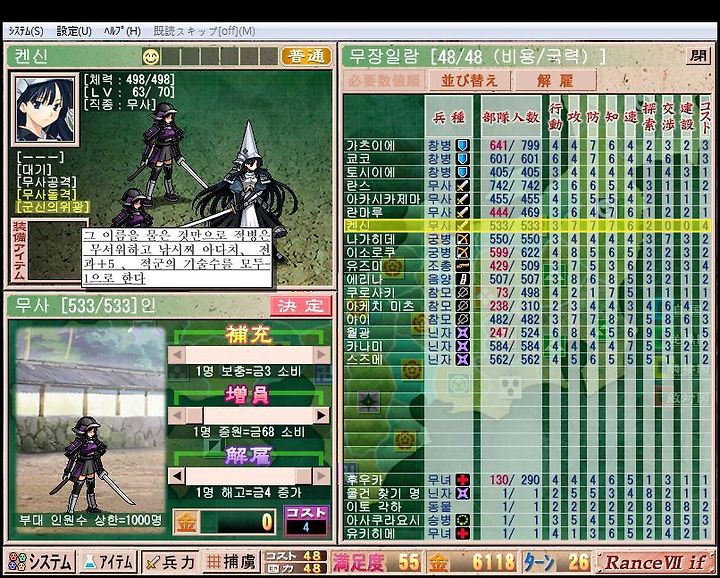The image size is (720, 578).
Task: Click sword icon in 란마루 row
Action: point(462,212)
